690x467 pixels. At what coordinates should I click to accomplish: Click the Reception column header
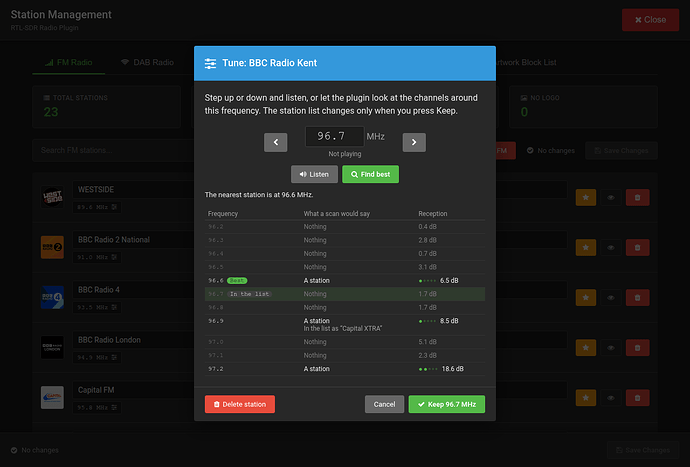click(x=433, y=213)
